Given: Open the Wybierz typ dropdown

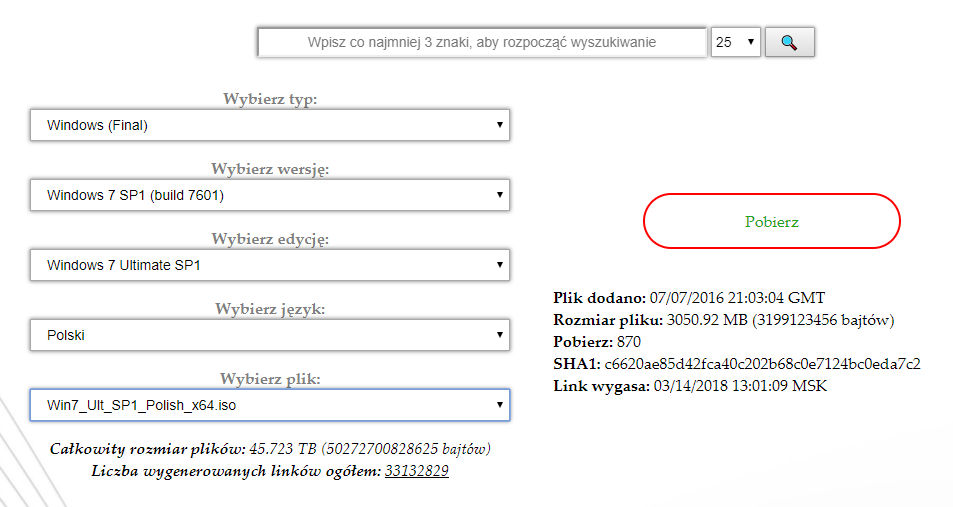Looking at the screenshot, I should pos(270,125).
